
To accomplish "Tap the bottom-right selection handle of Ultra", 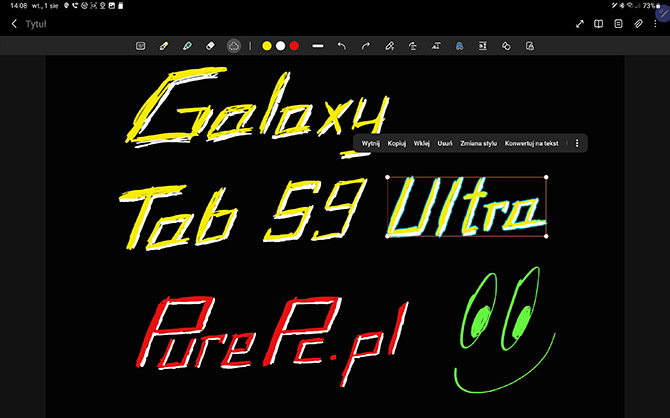I will coord(546,236).
